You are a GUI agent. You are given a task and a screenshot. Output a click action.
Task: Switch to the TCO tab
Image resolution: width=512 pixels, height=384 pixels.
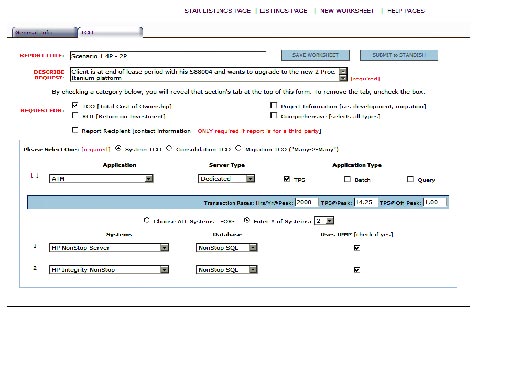(111, 32)
